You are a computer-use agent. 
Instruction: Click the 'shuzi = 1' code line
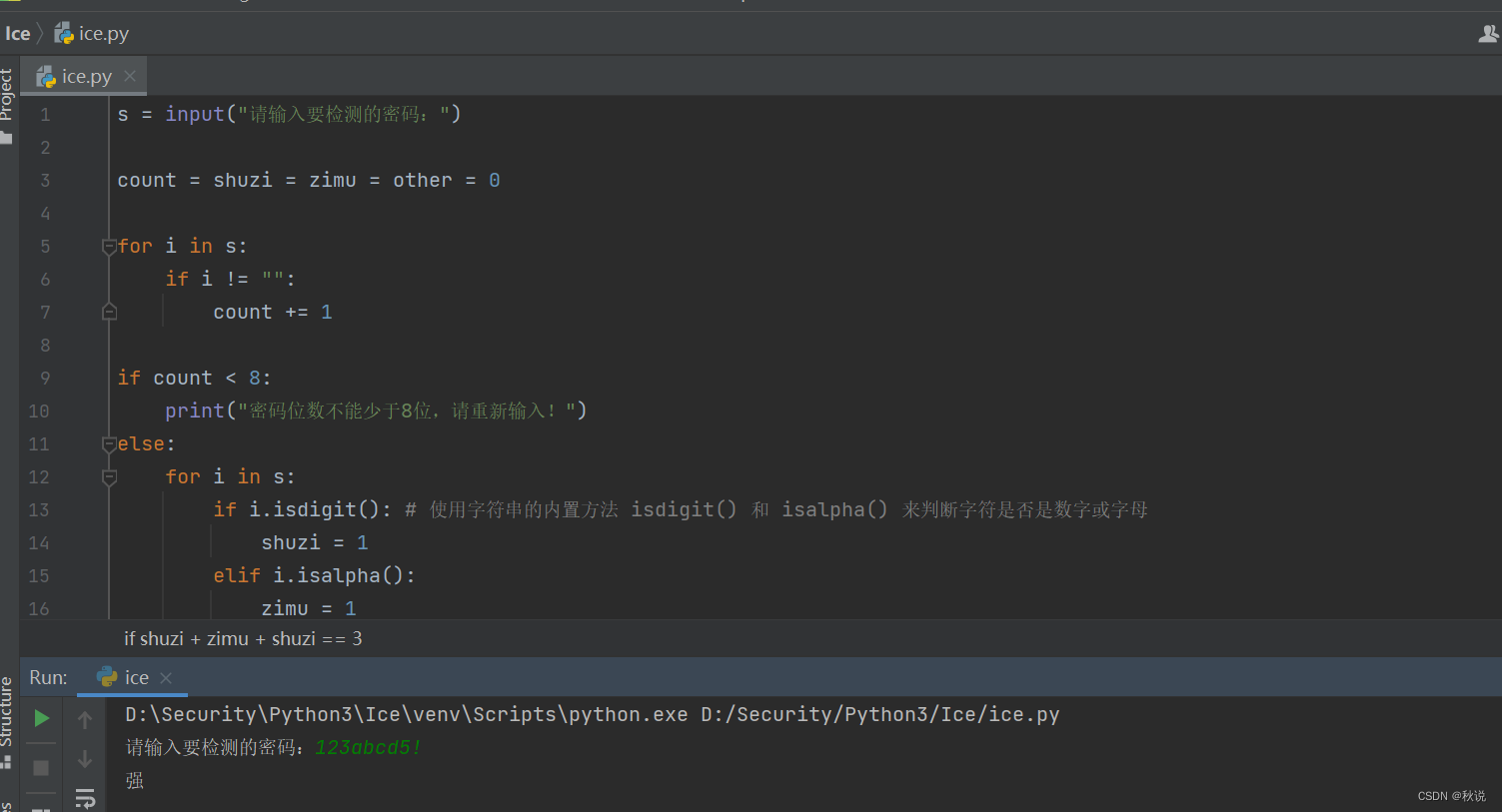(315, 543)
